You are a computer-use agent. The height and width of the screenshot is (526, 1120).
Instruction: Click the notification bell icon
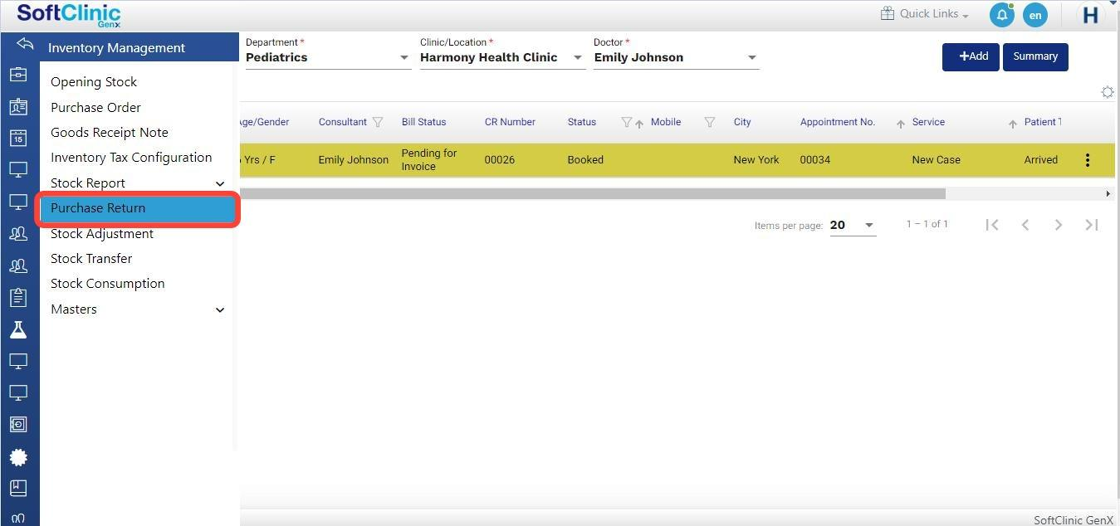[x=1001, y=15]
